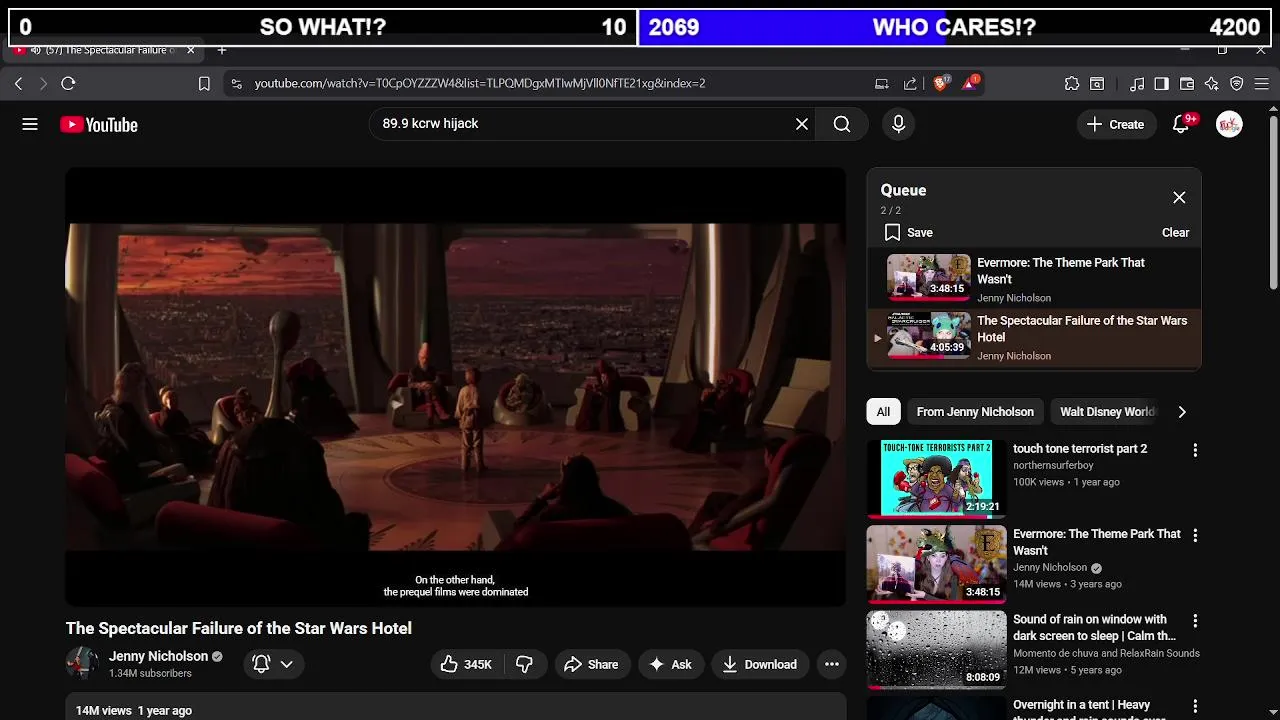The width and height of the screenshot is (1280, 720).
Task: Expand subscription notification options chevron
Action: pyautogui.click(x=286, y=664)
